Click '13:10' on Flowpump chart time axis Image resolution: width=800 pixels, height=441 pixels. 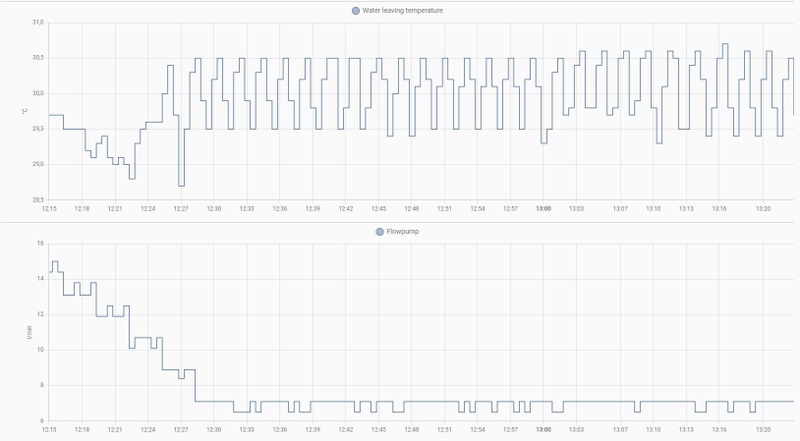pos(653,430)
